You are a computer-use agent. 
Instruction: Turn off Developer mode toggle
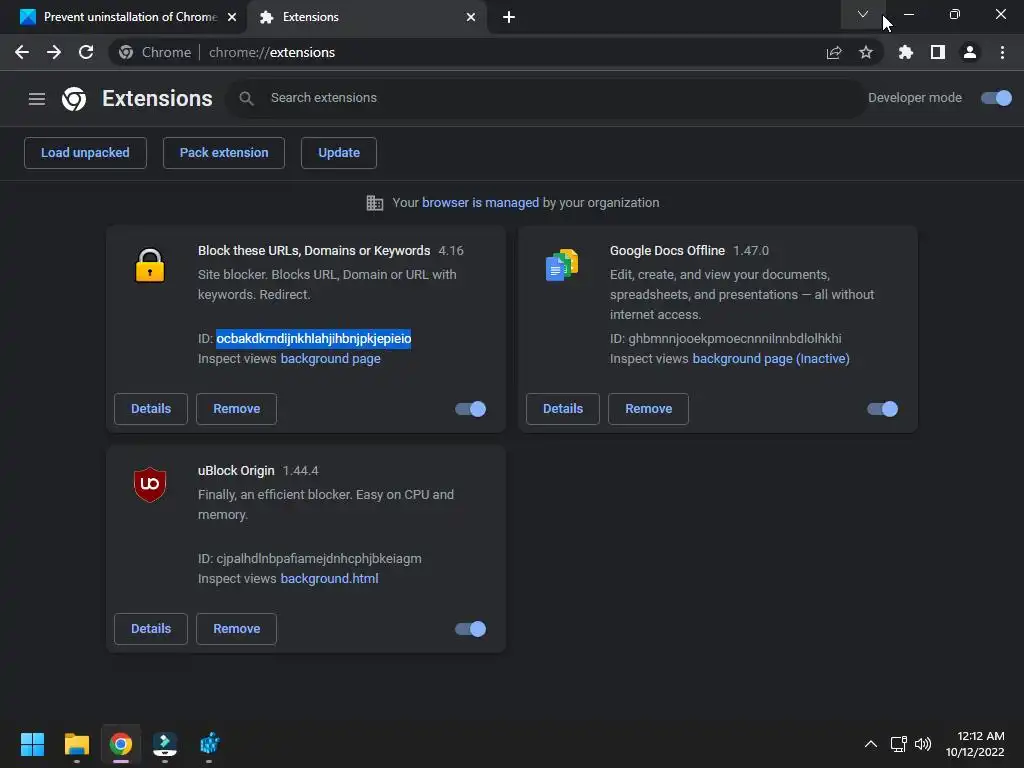(x=997, y=98)
